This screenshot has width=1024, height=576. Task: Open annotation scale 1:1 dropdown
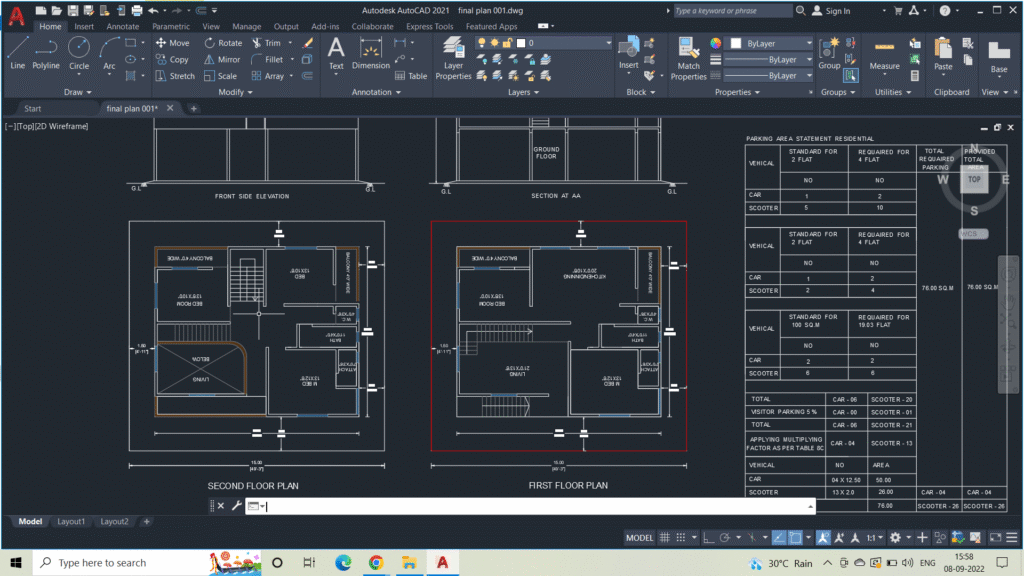pyautogui.click(x=874, y=537)
